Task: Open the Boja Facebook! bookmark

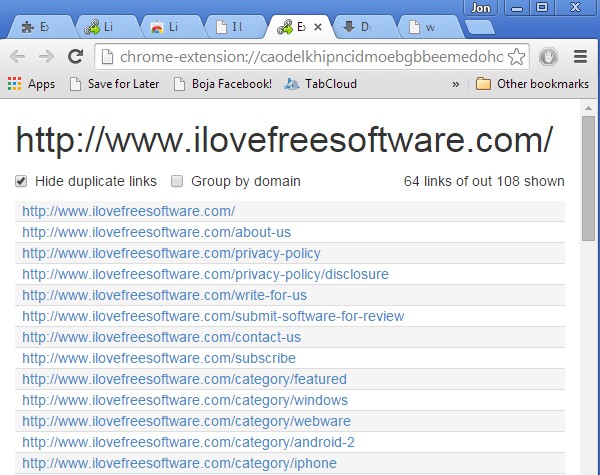Action: pyautogui.click(x=223, y=84)
